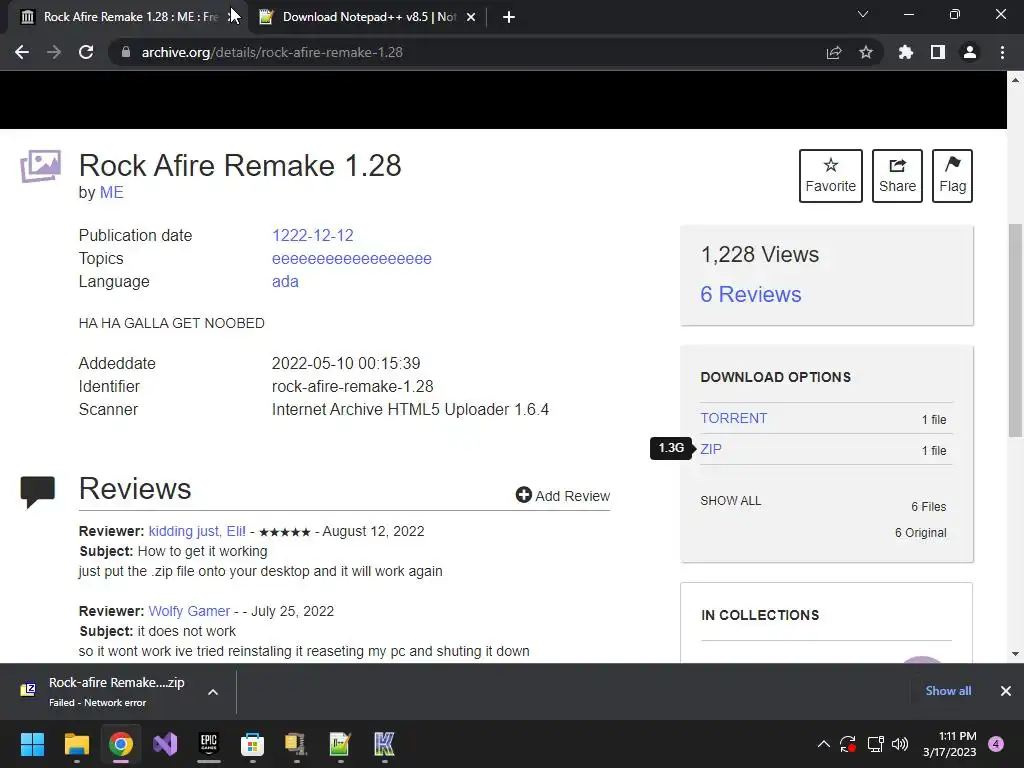Open the K app taskbar icon
Screen dimensions: 1024x768
(x=384, y=744)
